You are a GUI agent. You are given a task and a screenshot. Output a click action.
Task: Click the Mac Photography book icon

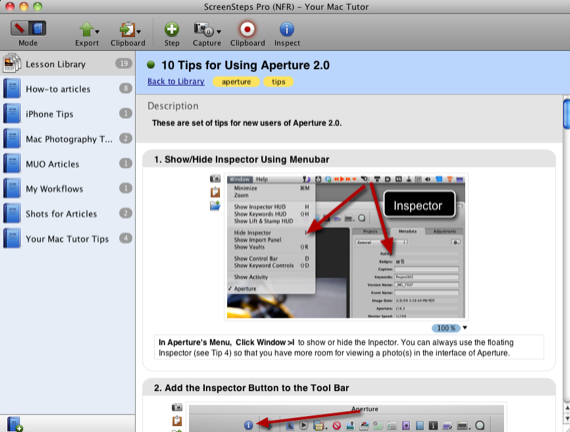click(x=12, y=139)
